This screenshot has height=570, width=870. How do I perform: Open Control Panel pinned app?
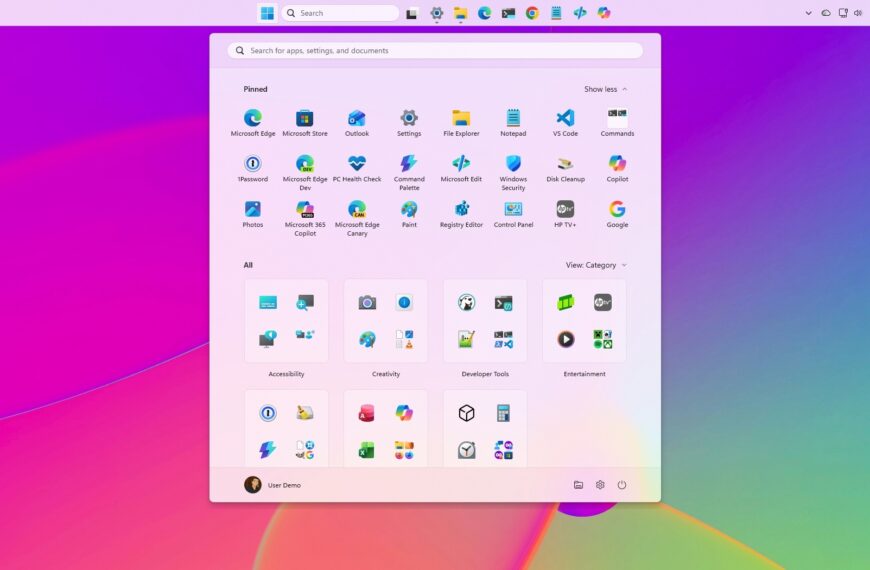(x=513, y=214)
